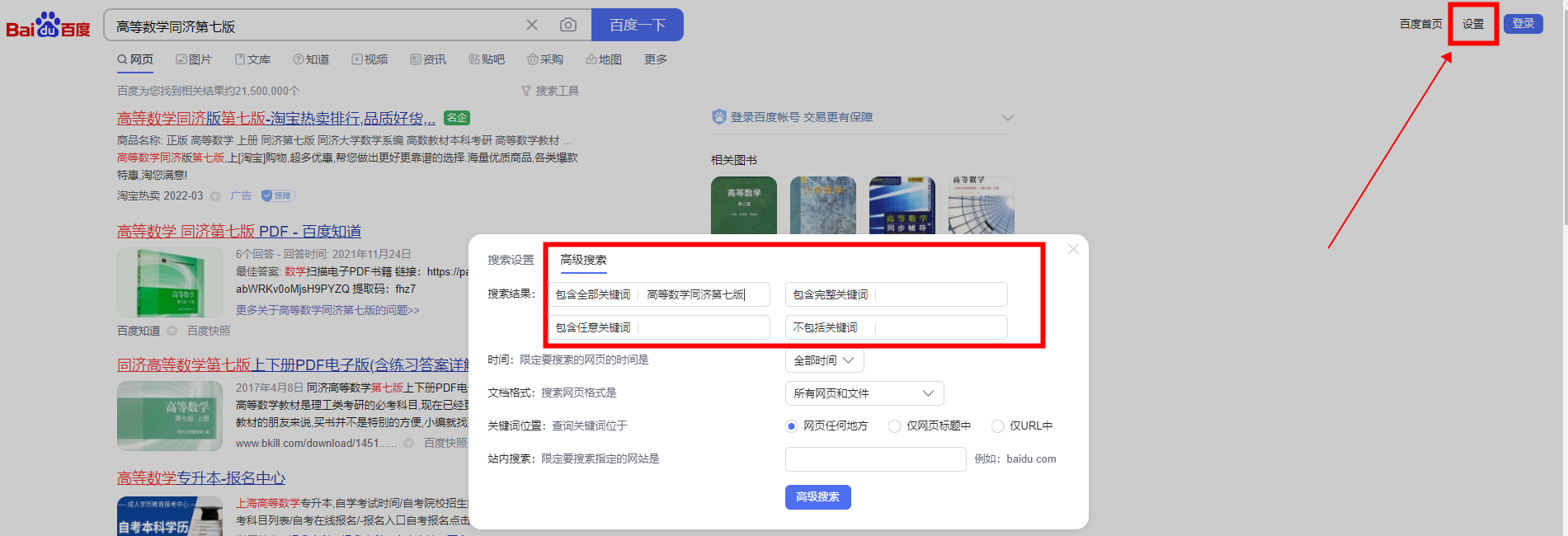Click the 包含全部关键词 input field
The image size is (1568, 536).
(x=660, y=294)
